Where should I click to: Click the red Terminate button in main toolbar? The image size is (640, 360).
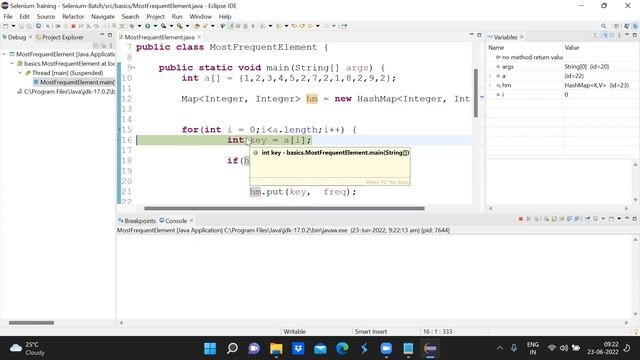click(73, 26)
